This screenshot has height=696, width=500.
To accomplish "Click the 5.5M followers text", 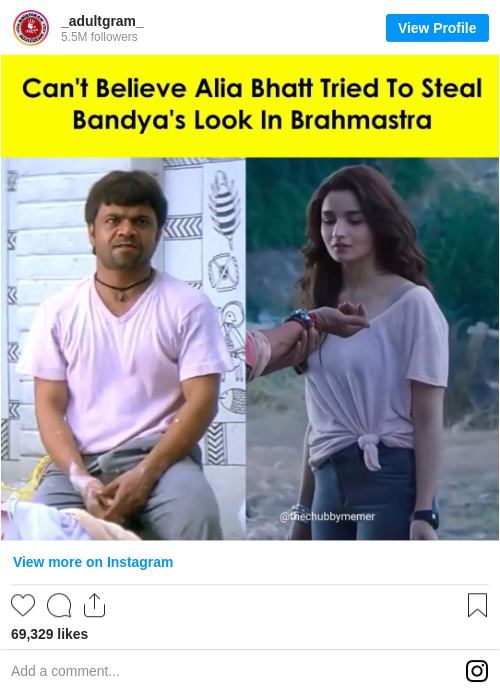I will (x=99, y=37).
